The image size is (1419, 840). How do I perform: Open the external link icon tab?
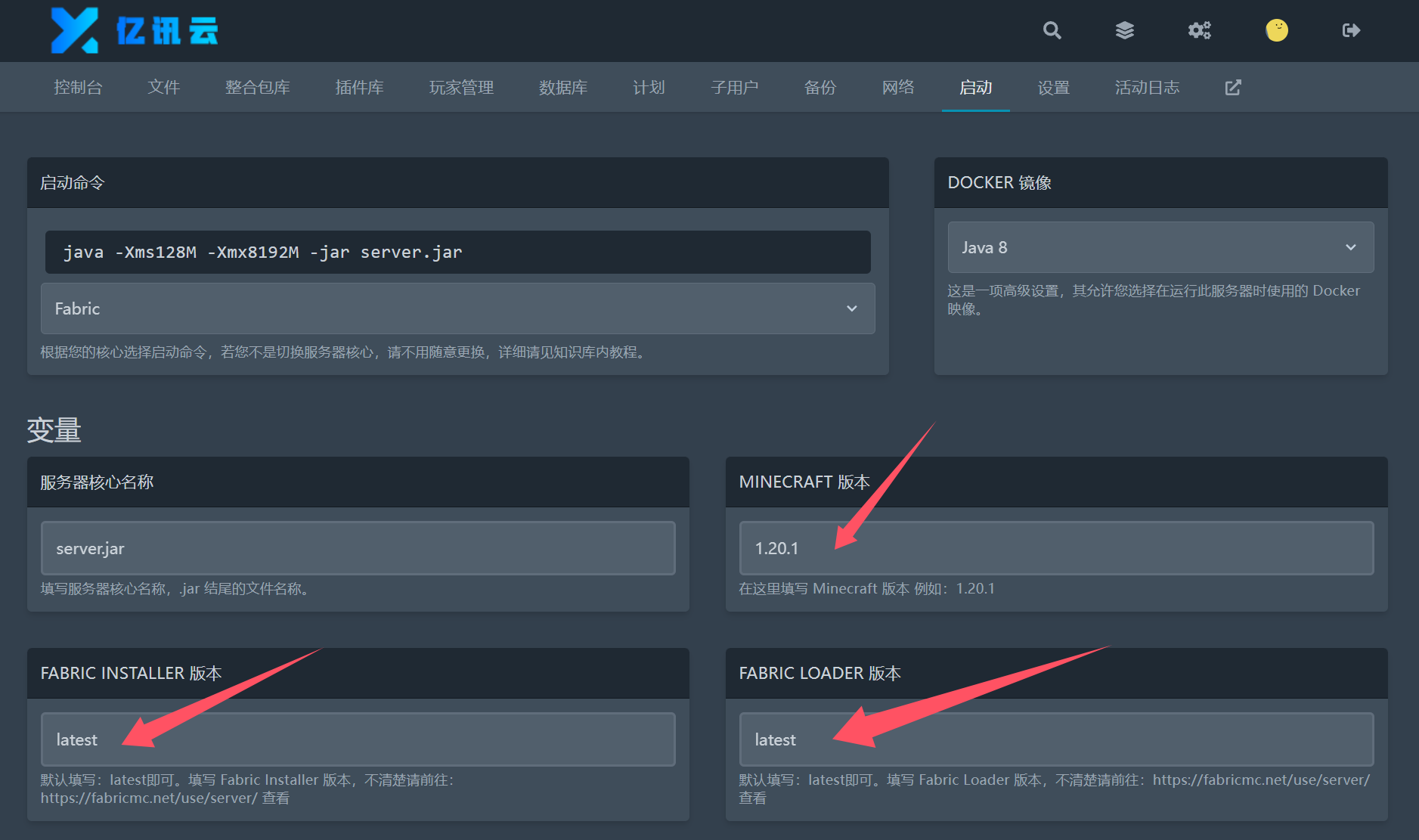pos(1233,88)
